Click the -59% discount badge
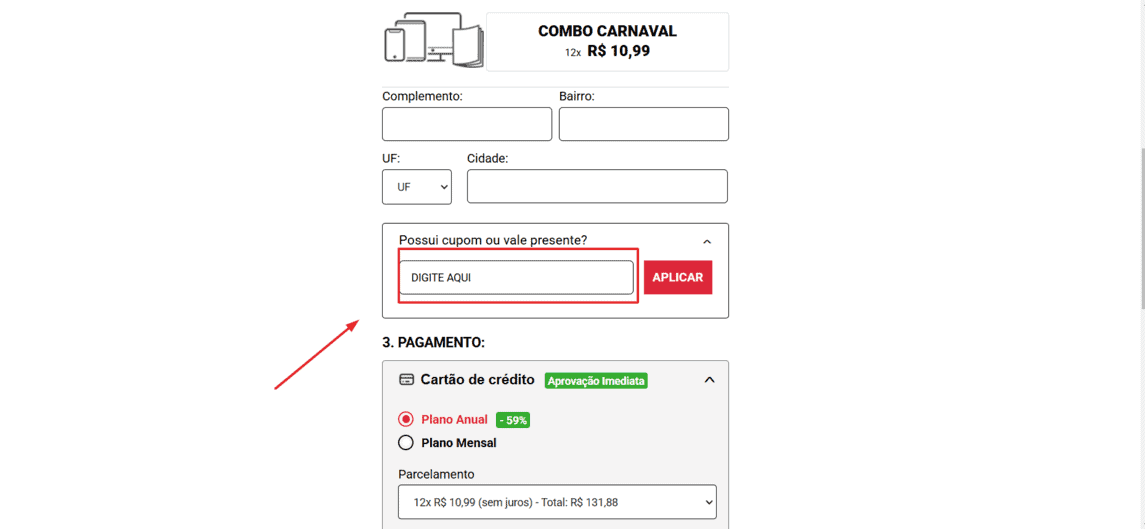The width and height of the screenshot is (1145, 529). [513, 420]
